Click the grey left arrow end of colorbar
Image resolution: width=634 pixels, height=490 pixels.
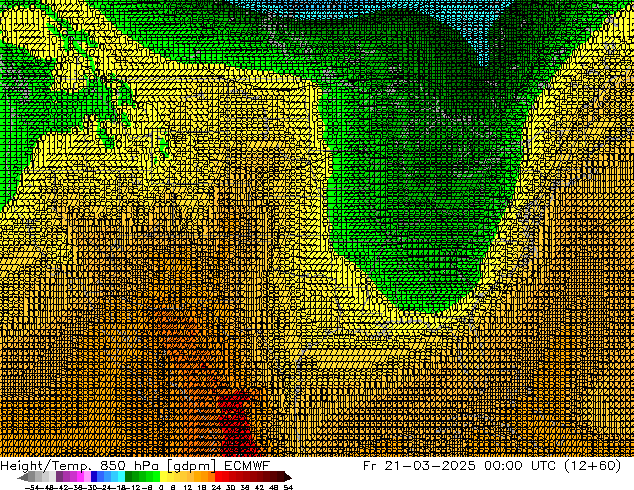point(23,477)
